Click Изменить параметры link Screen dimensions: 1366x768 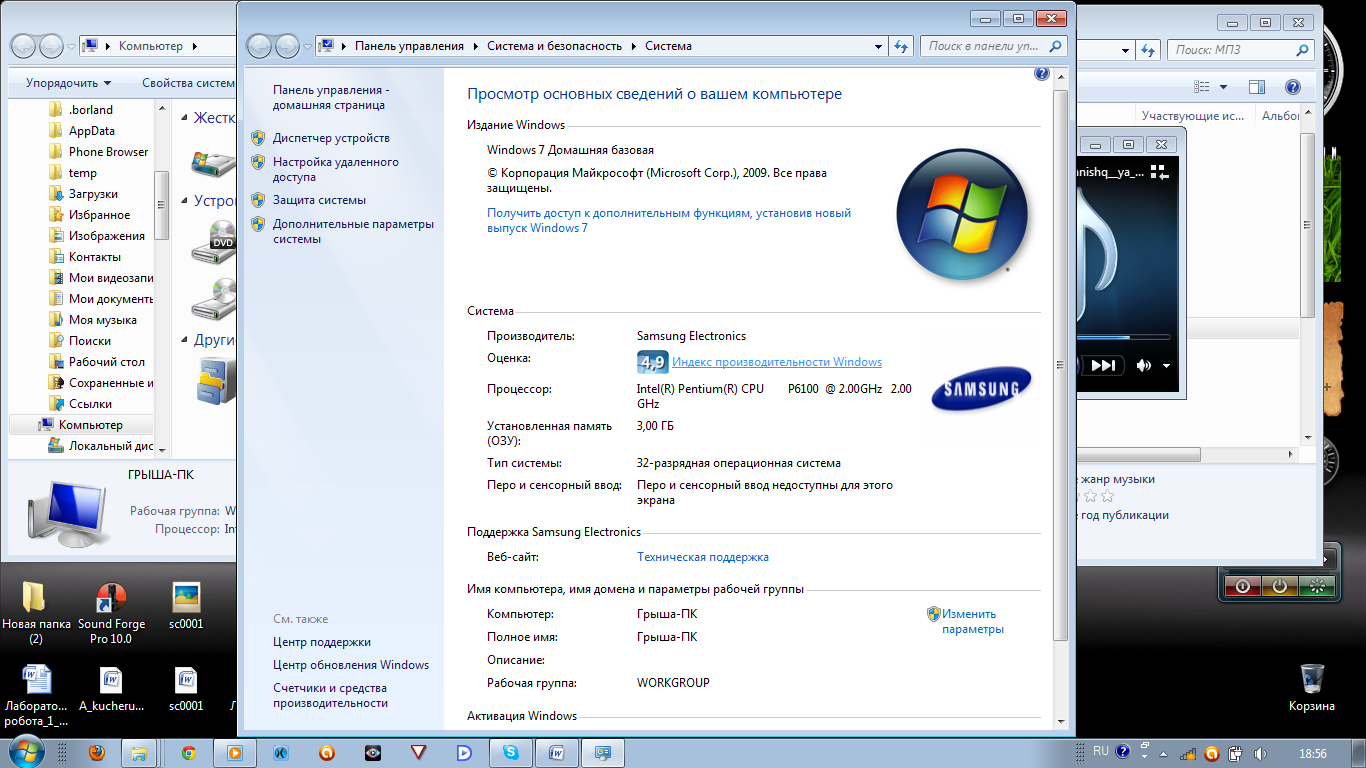(x=972, y=621)
